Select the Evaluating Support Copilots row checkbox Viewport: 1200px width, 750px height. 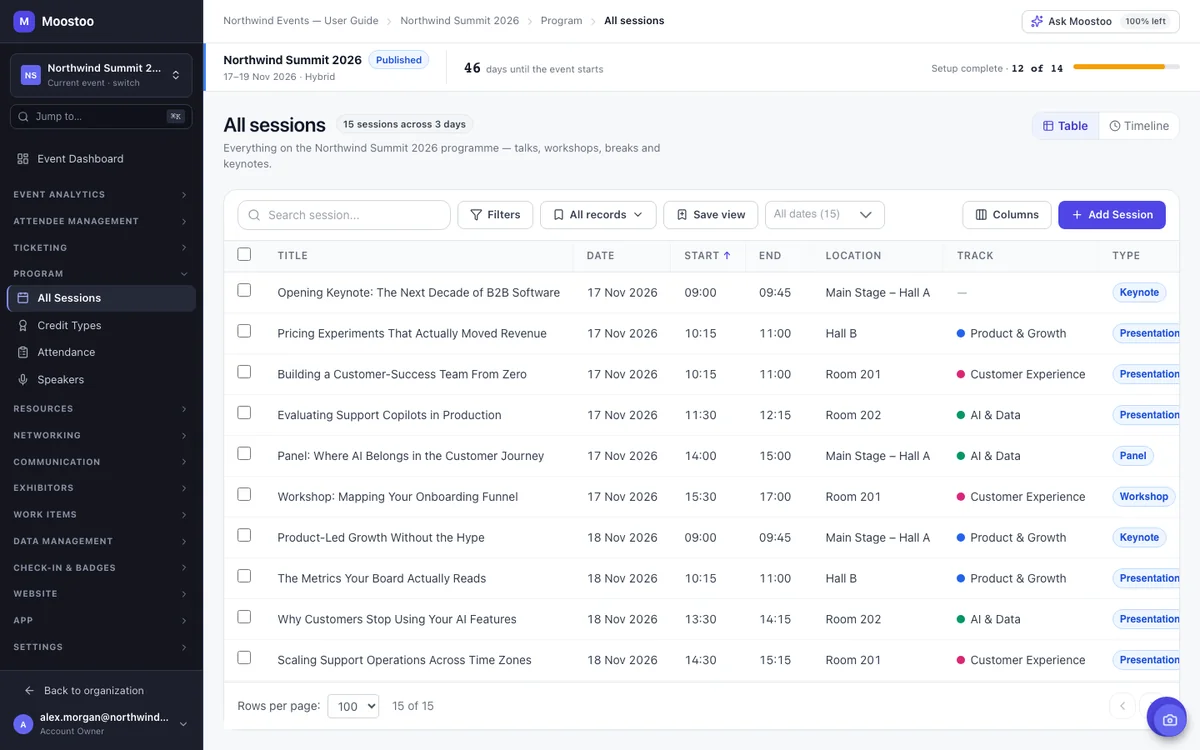tap(244, 413)
